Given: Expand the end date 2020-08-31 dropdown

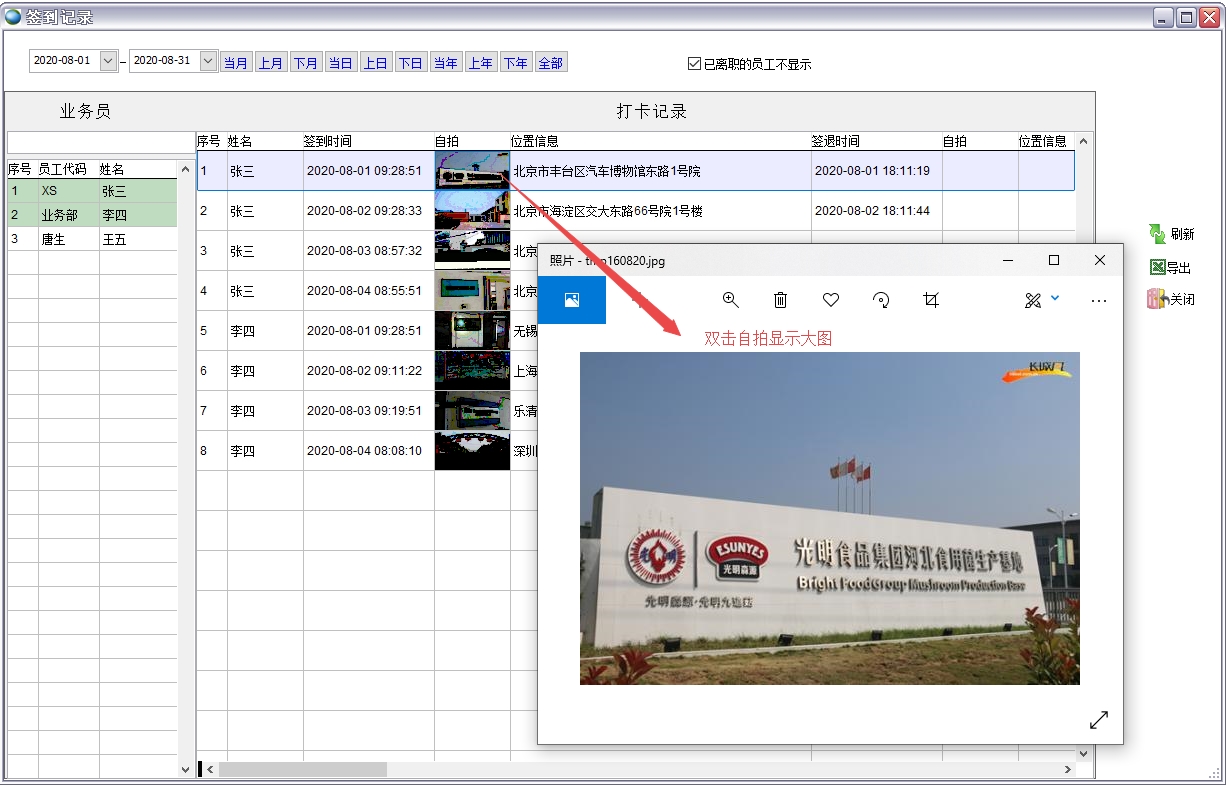Looking at the screenshot, I should click(x=208, y=61).
